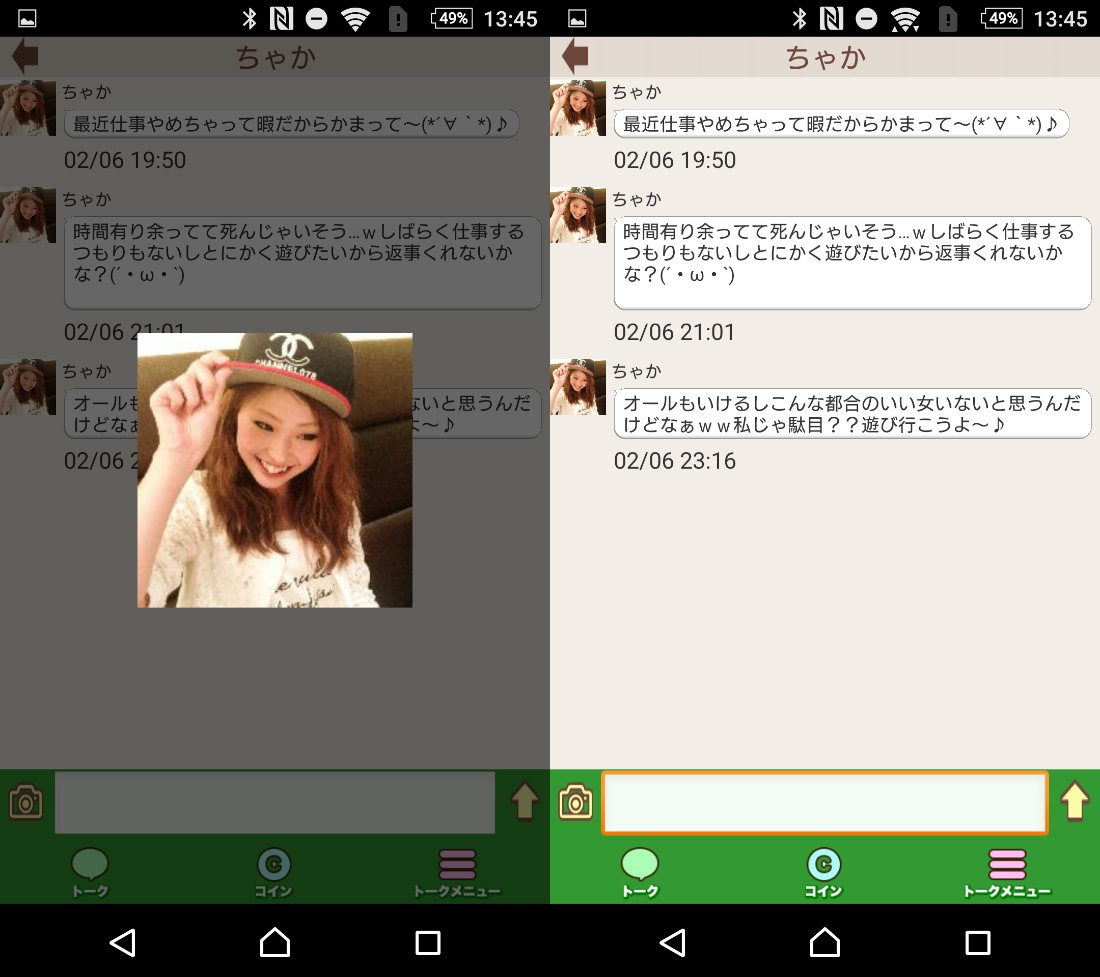1100x977 pixels.
Task: Tap the avatar beside the 21:01 message, right screen
Action: pos(578,215)
